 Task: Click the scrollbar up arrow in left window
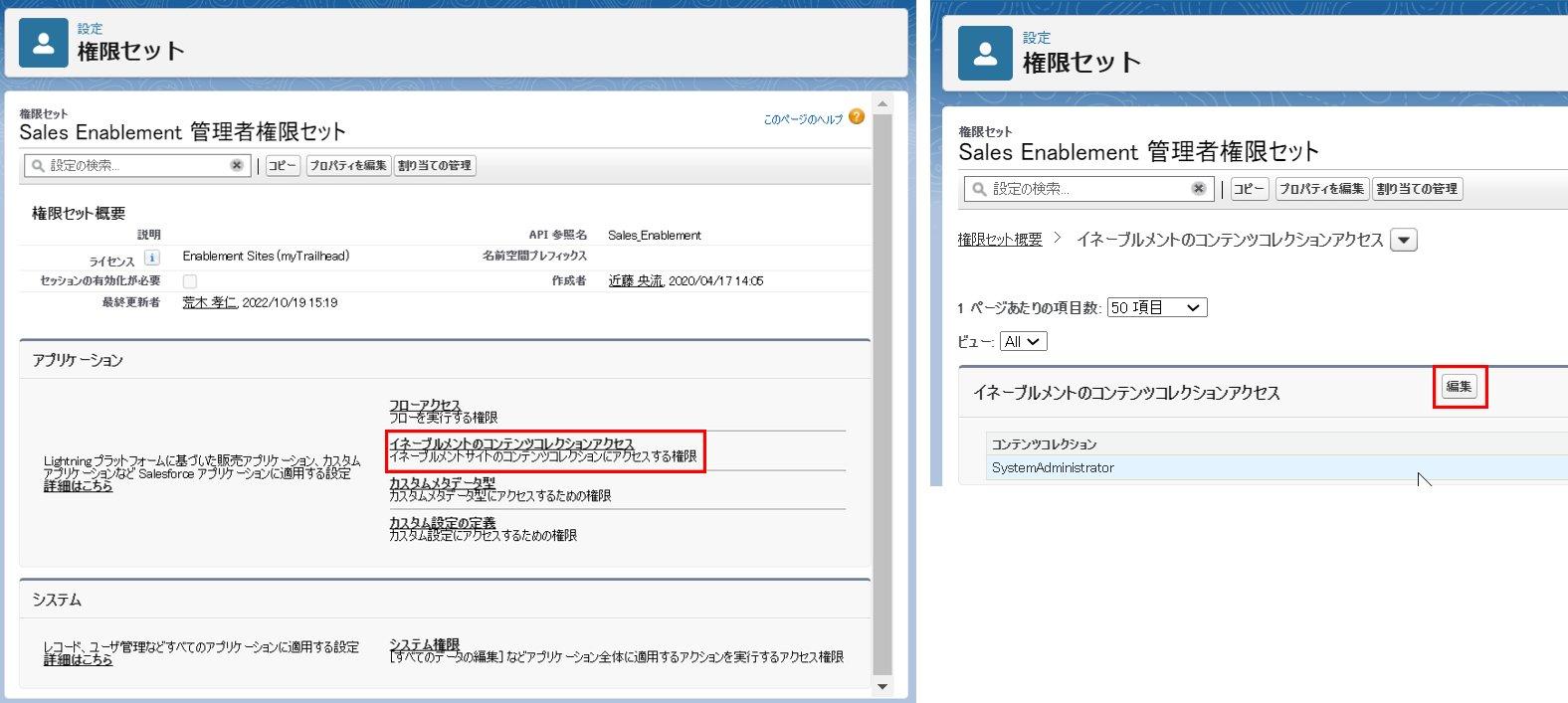[x=882, y=103]
